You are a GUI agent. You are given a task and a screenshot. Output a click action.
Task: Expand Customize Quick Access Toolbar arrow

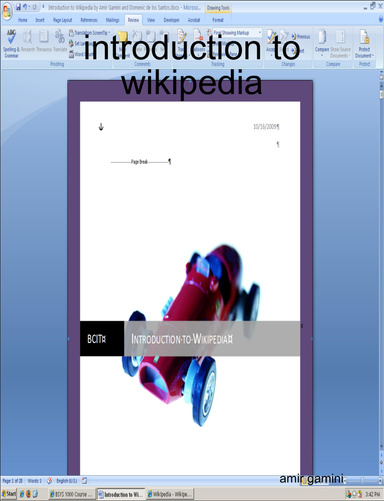(43, 7)
